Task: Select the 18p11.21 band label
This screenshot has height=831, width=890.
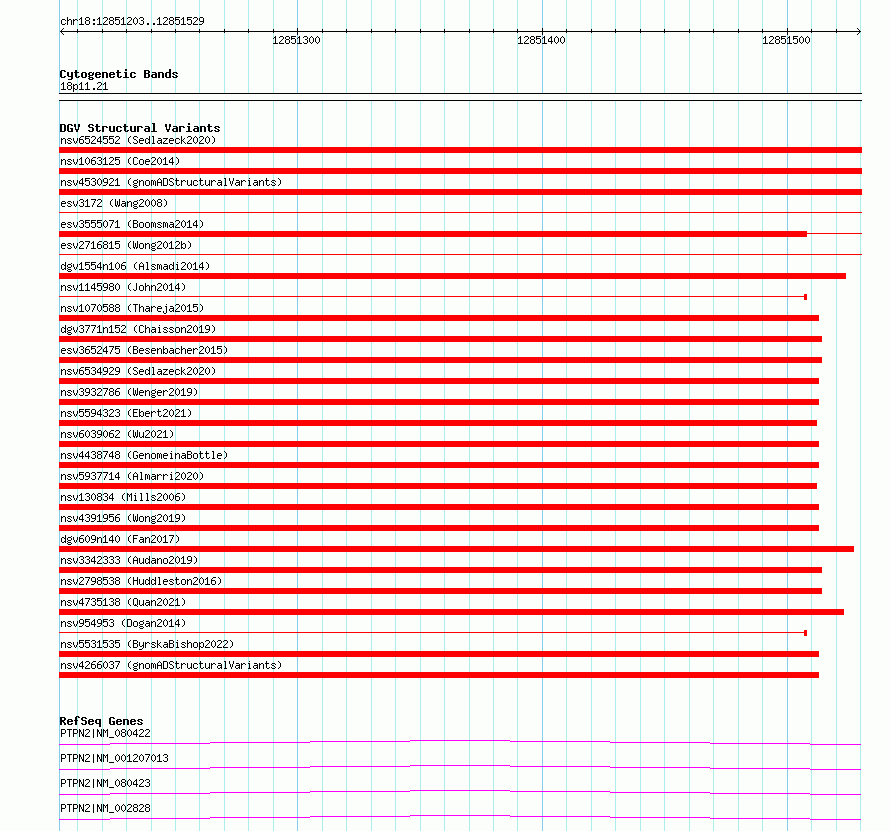Action: (x=84, y=86)
